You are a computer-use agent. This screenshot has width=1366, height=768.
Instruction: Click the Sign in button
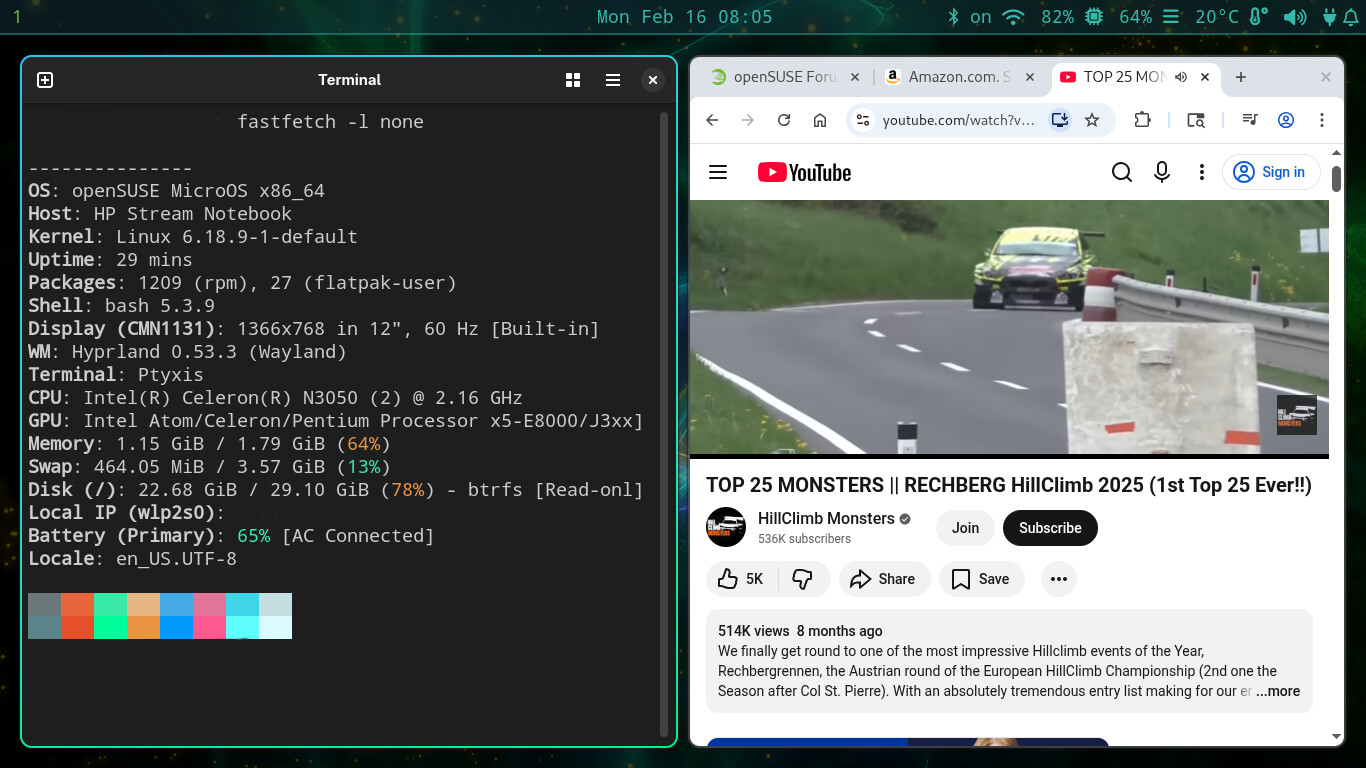(x=1271, y=172)
